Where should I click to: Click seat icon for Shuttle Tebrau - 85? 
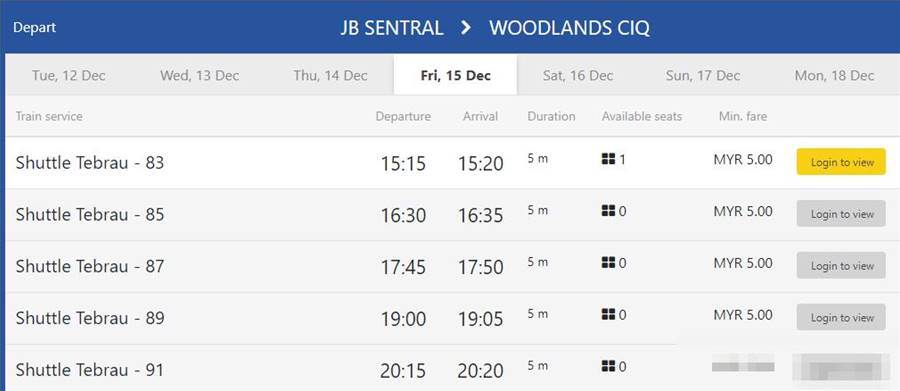(x=608, y=211)
